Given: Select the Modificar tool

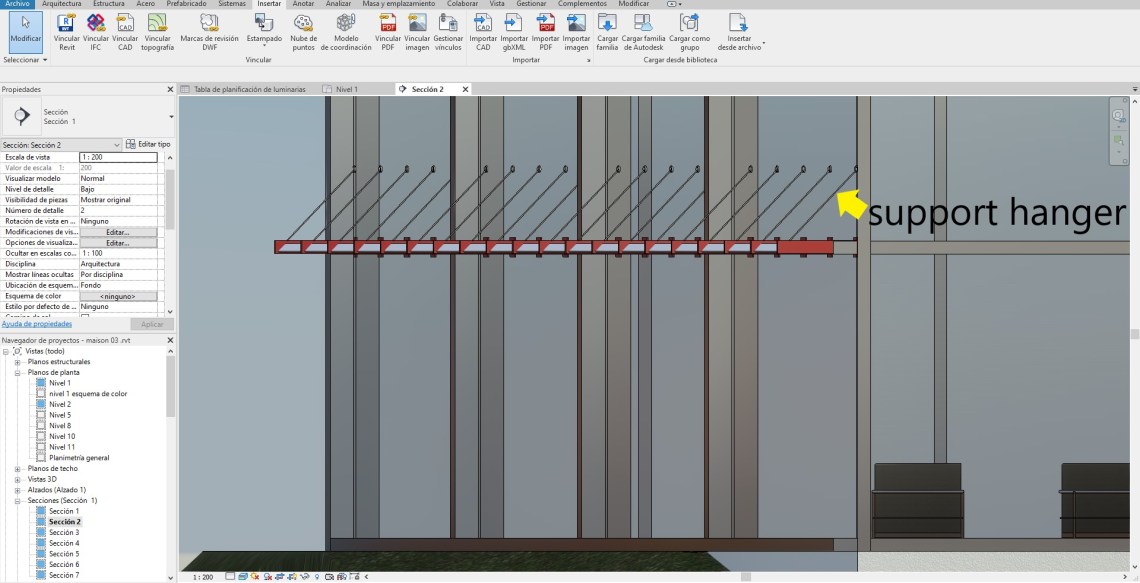Looking at the screenshot, I should (x=25, y=28).
